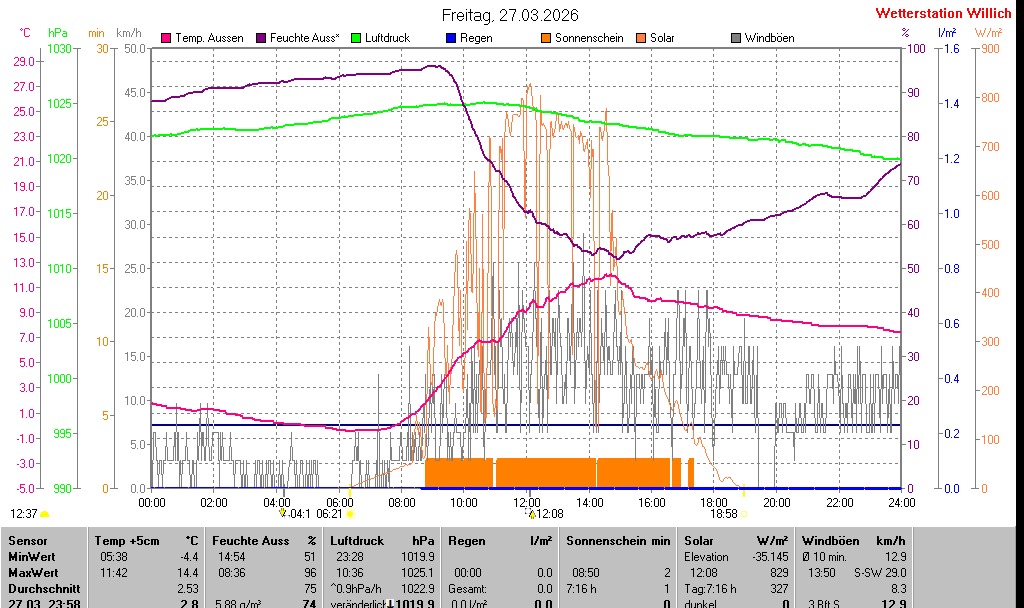Click the orange Sonnenschein legend swatch
This screenshot has width=1024, height=608.
pyautogui.click(x=546, y=38)
